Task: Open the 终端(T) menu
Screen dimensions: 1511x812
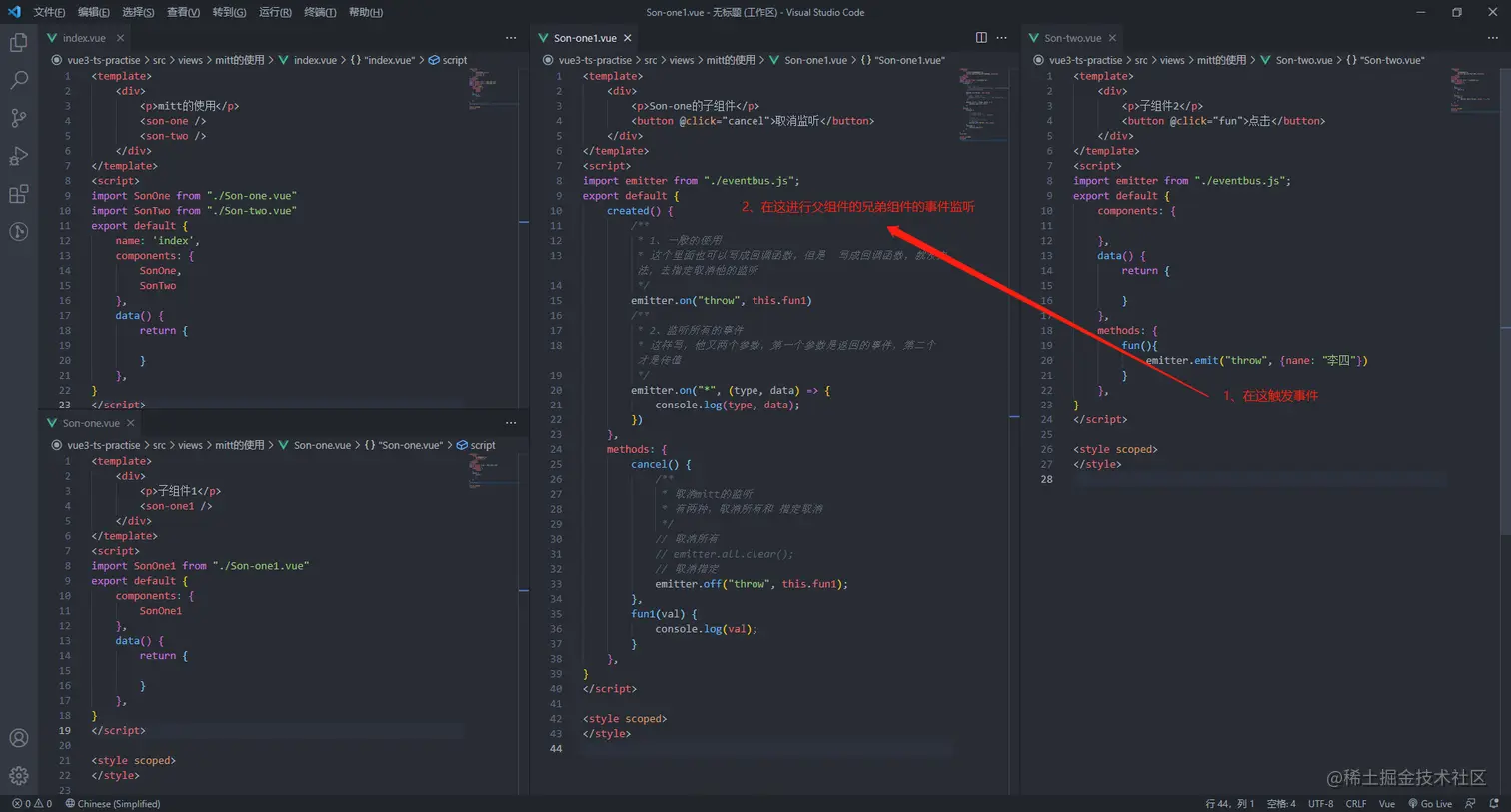Action: 320,12
